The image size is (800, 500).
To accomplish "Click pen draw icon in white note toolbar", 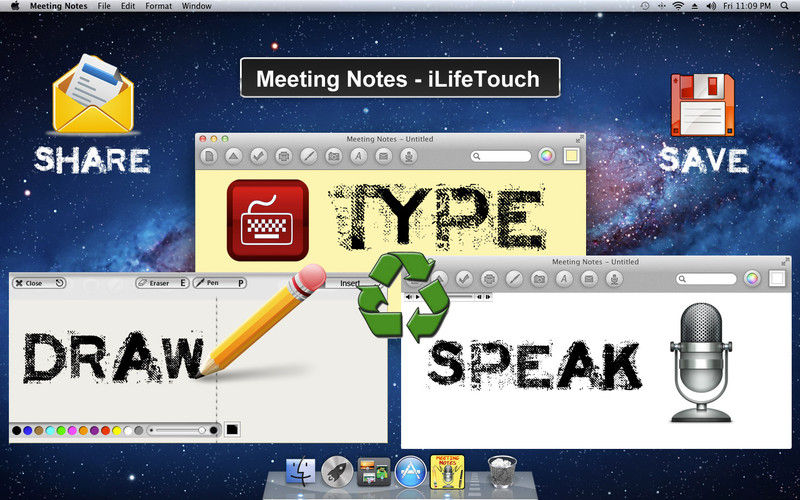I will 514,279.
